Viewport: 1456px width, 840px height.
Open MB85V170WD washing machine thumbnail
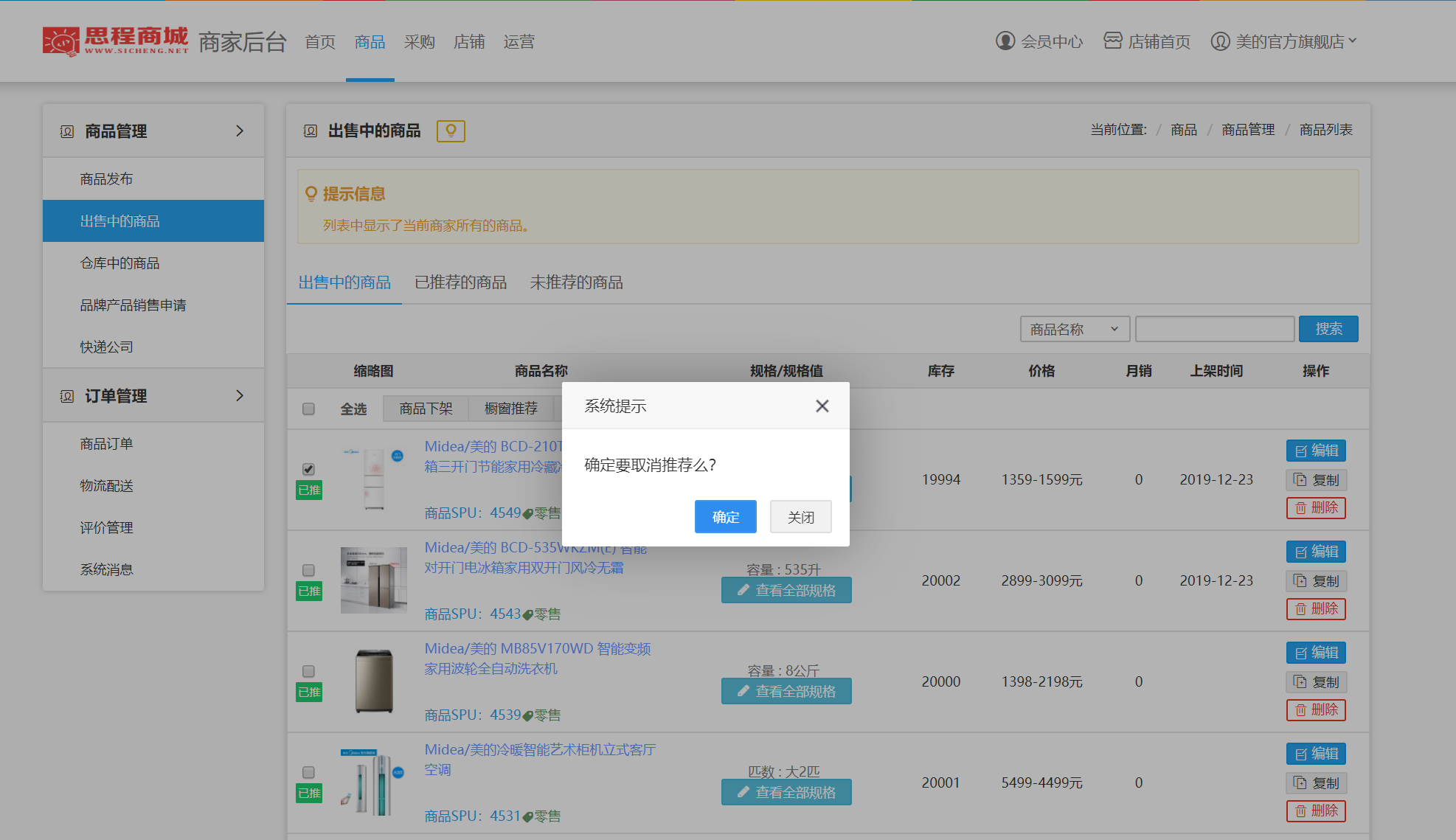(x=374, y=681)
